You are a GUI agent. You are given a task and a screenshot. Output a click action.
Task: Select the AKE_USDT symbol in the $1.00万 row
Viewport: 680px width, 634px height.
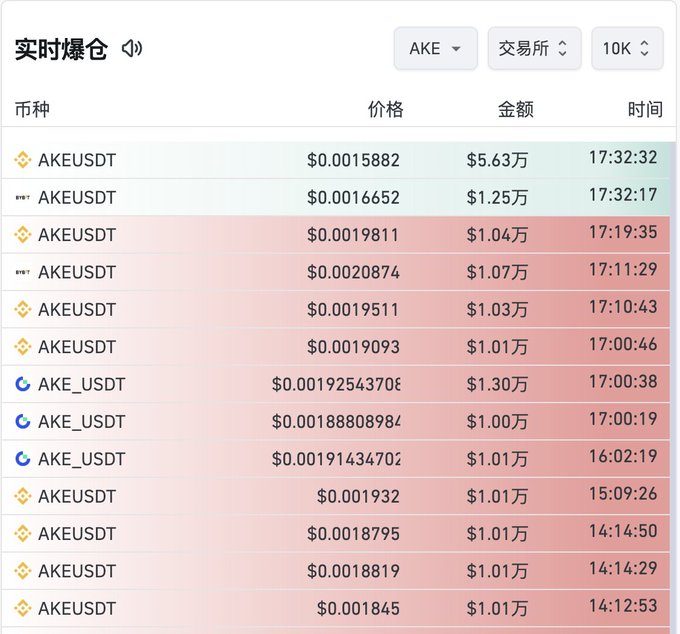(x=82, y=422)
